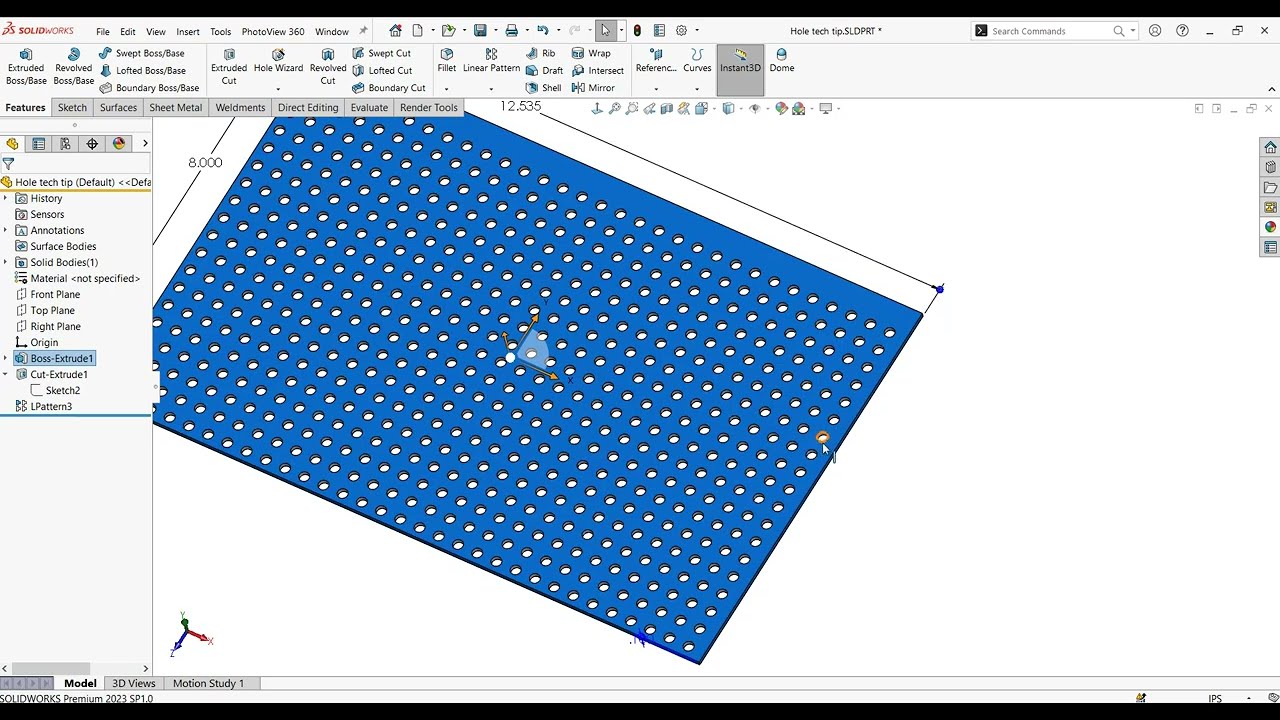
Task: Expand the Cut-Extrude1 feature
Action: (x=6, y=375)
